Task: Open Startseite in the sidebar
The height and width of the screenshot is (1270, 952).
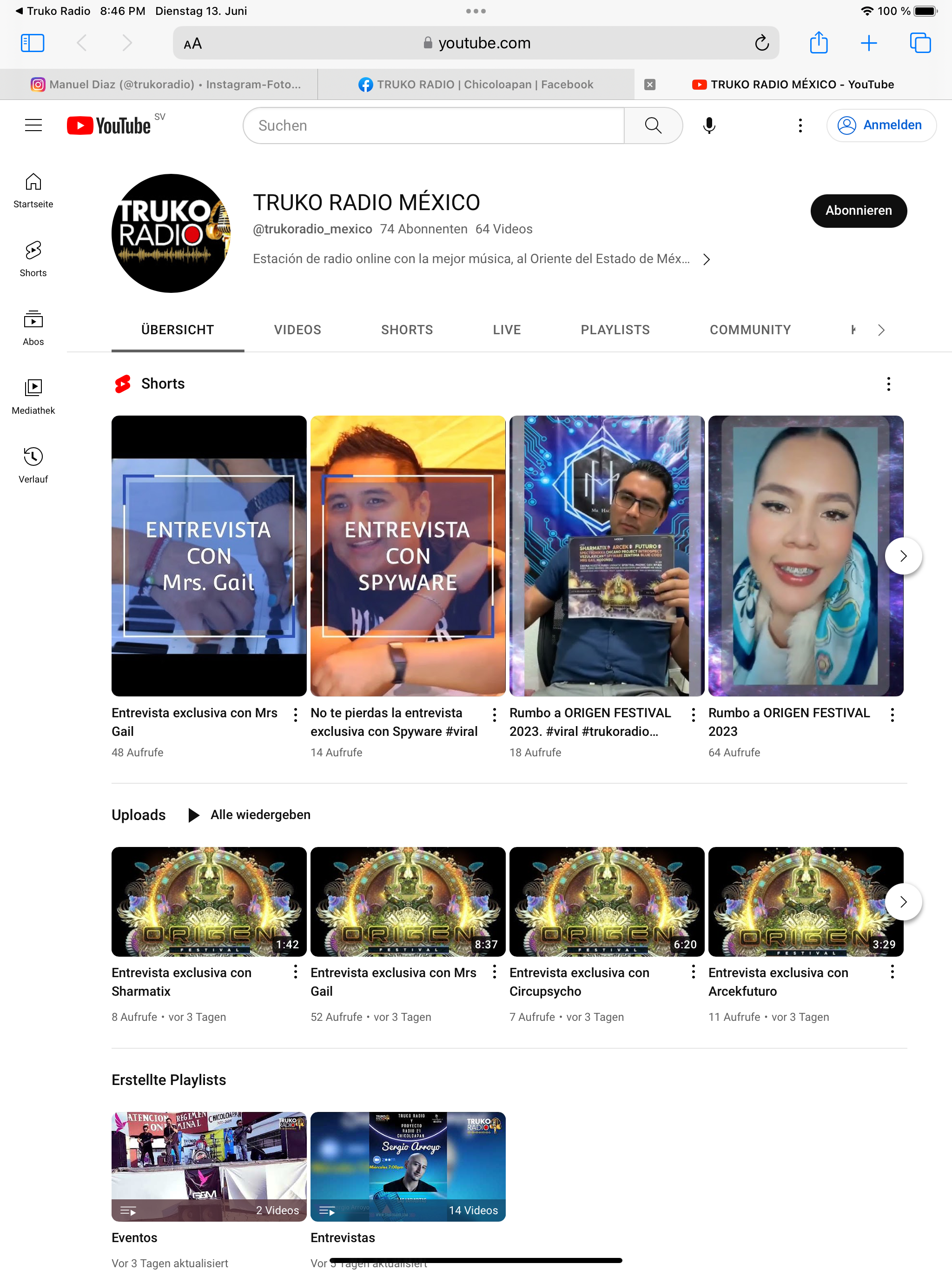Action: (33, 191)
